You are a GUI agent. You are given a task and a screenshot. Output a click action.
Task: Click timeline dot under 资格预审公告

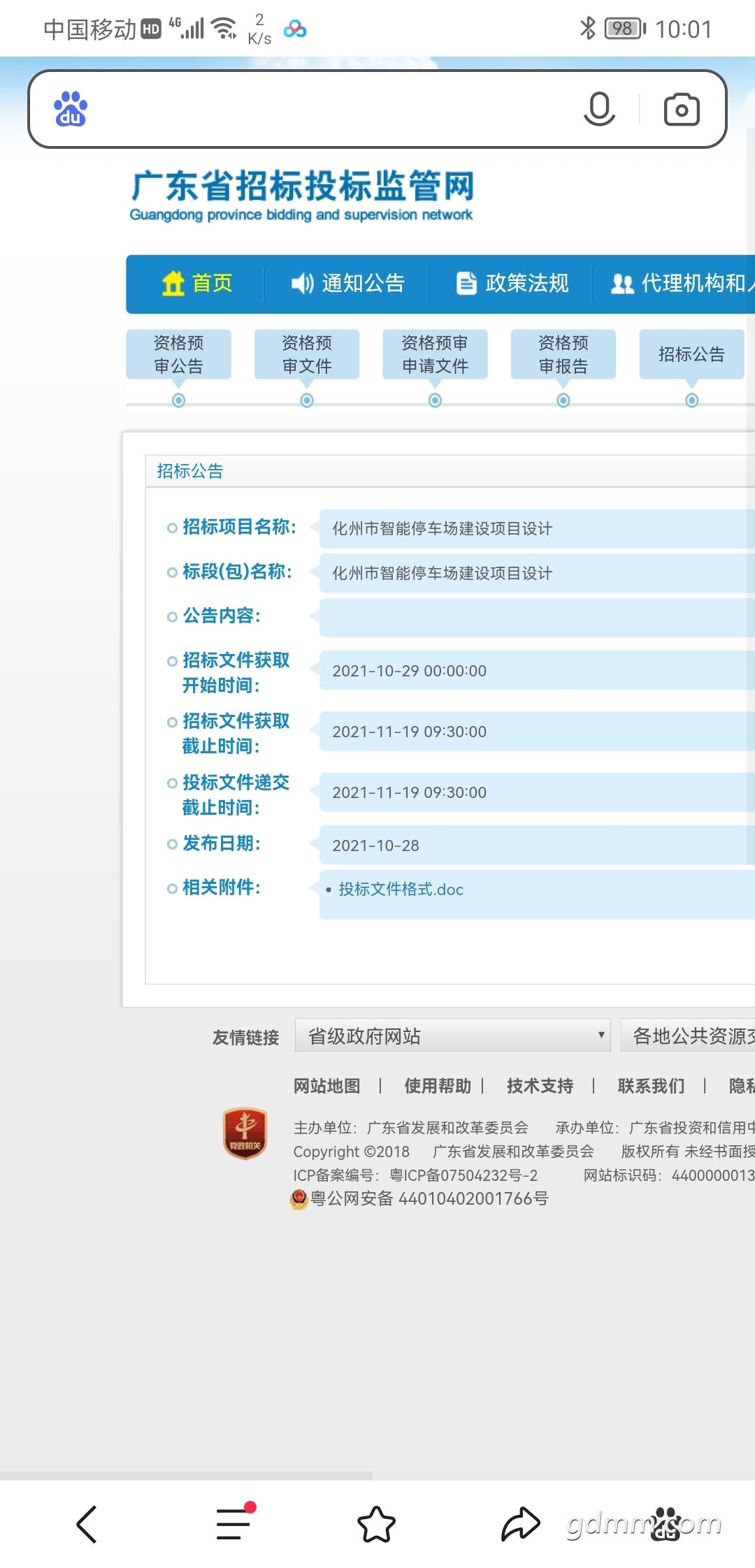[178, 400]
